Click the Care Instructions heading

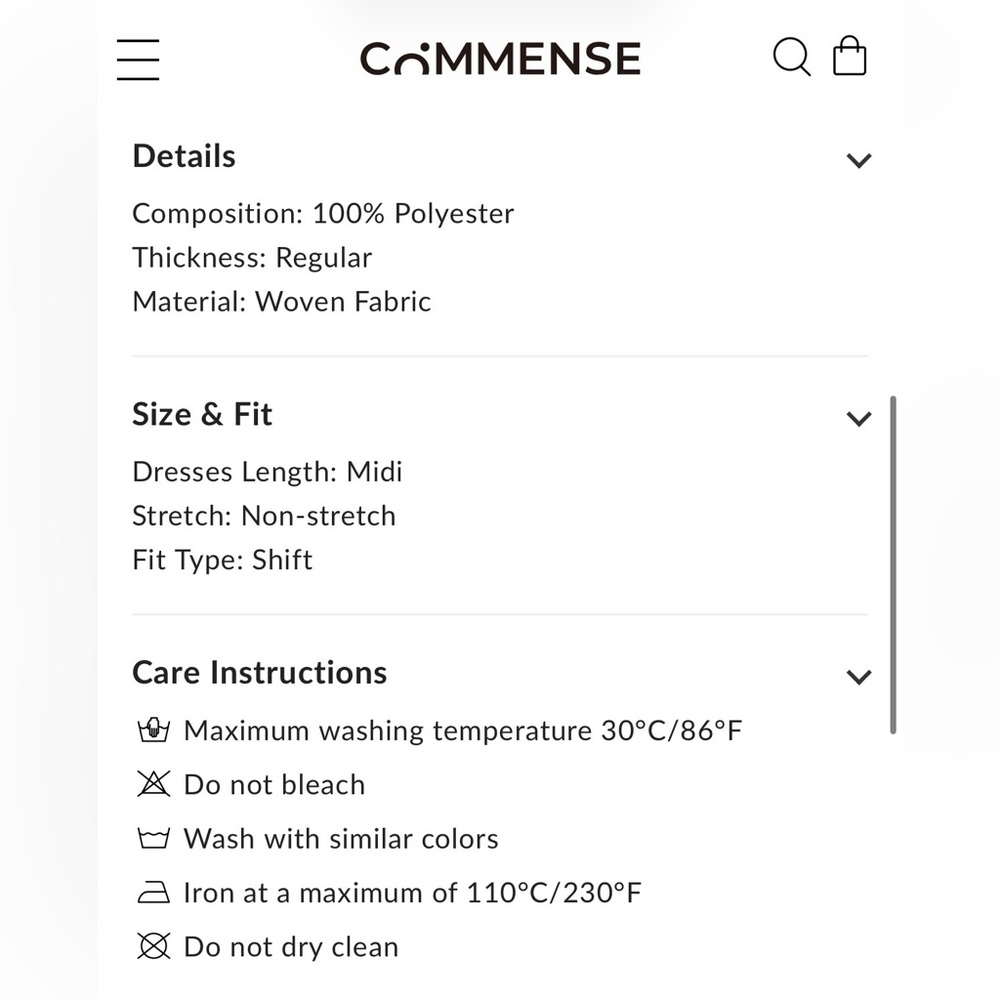(x=259, y=673)
